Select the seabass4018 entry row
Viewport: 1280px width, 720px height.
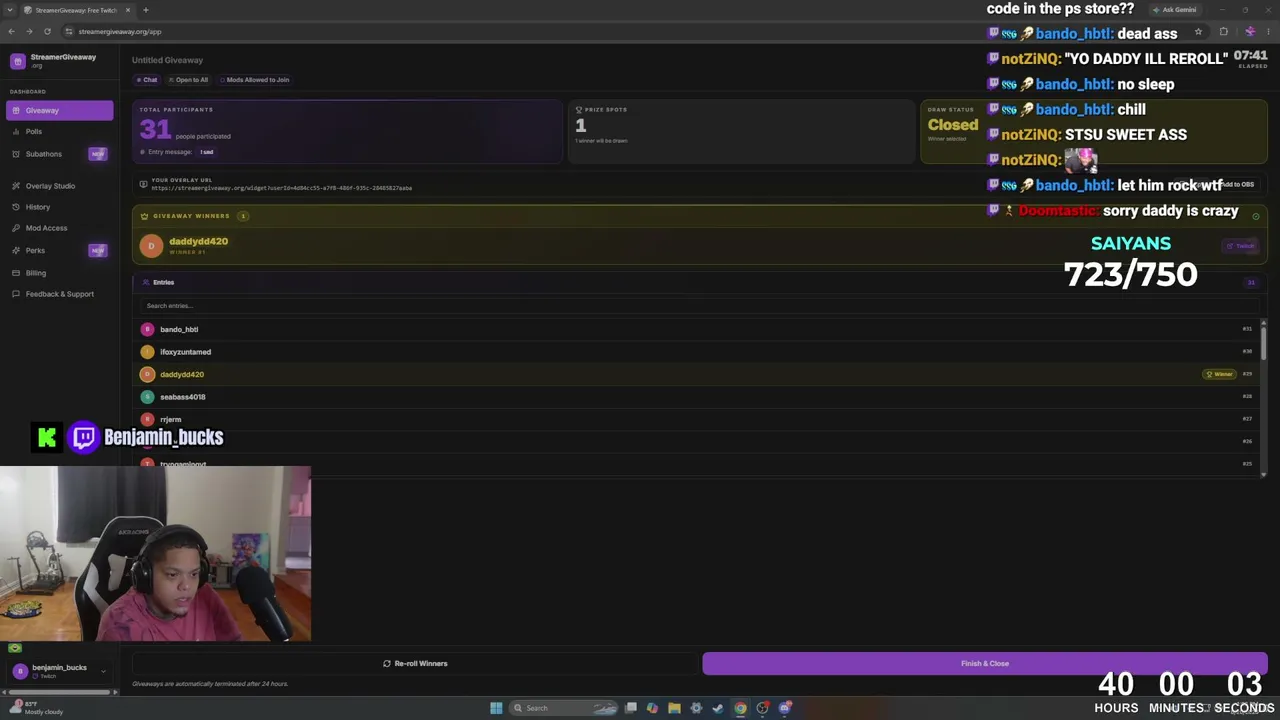pyautogui.click(x=697, y=397)
